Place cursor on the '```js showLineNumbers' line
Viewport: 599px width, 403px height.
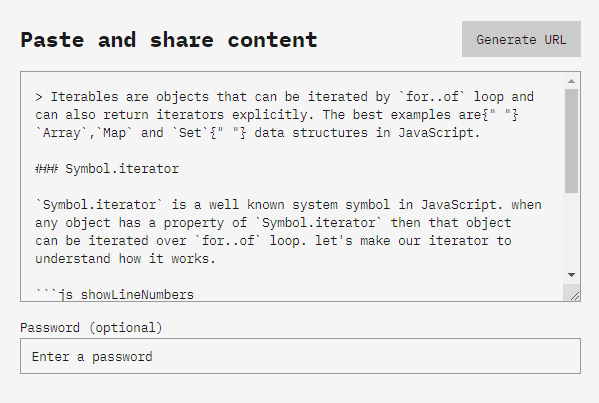pyautogui.click(x=115, y=295)
